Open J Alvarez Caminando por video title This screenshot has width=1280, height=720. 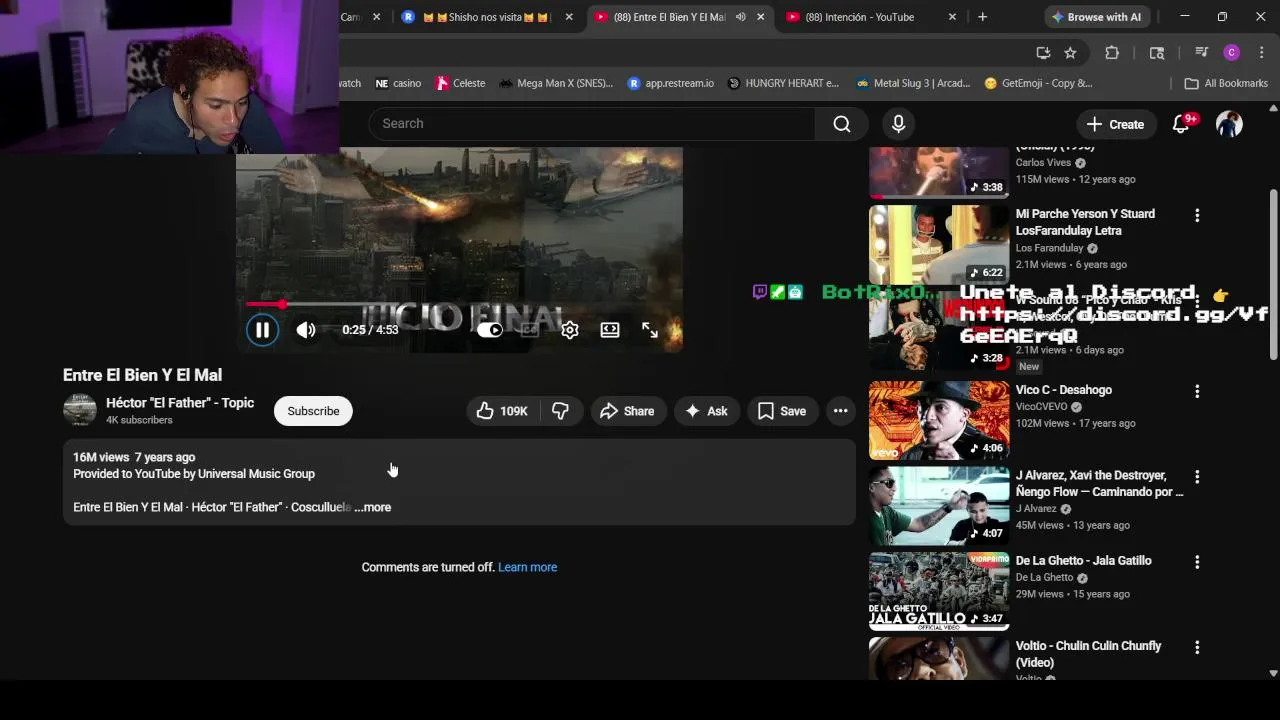[x=1099, y=483]
